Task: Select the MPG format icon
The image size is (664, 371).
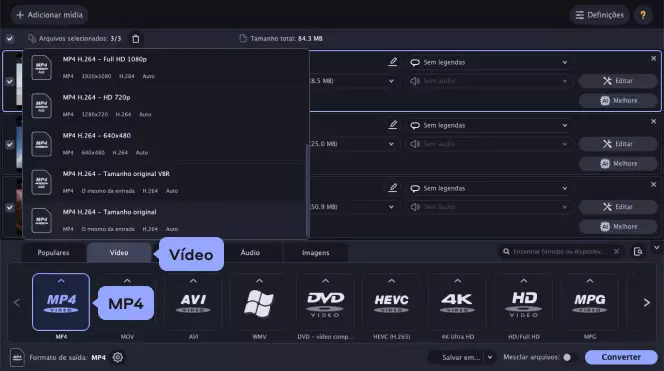Action: tap(589, 302)
